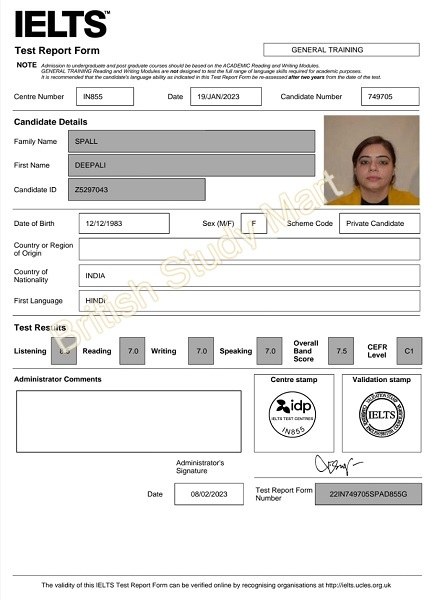Click the Scheme Code Private Candidate field
The width and height of the screenshot is (424, 600).
[379, 223]
